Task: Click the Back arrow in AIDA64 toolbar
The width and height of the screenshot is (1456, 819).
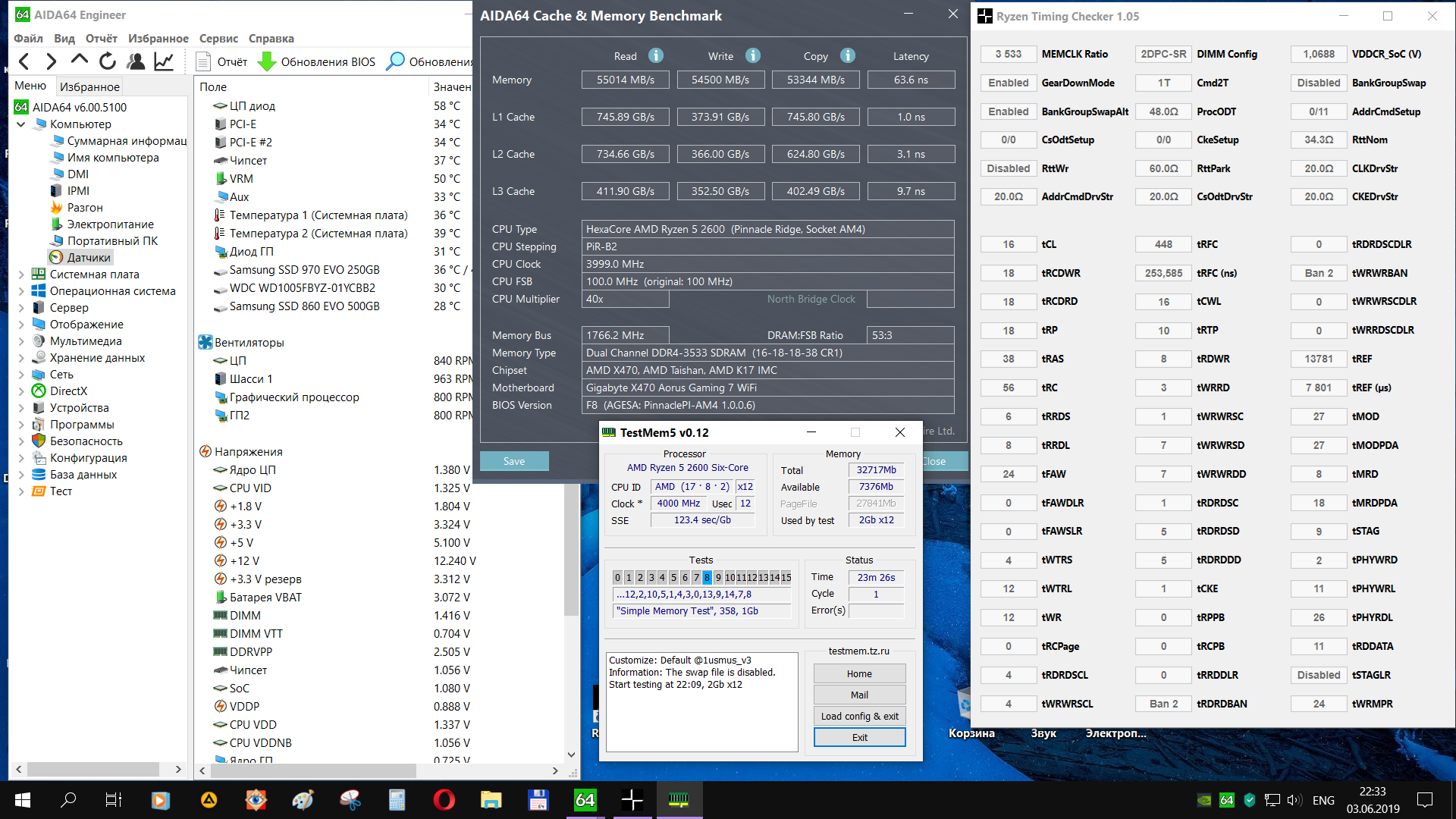Action: tap(24, 61)
